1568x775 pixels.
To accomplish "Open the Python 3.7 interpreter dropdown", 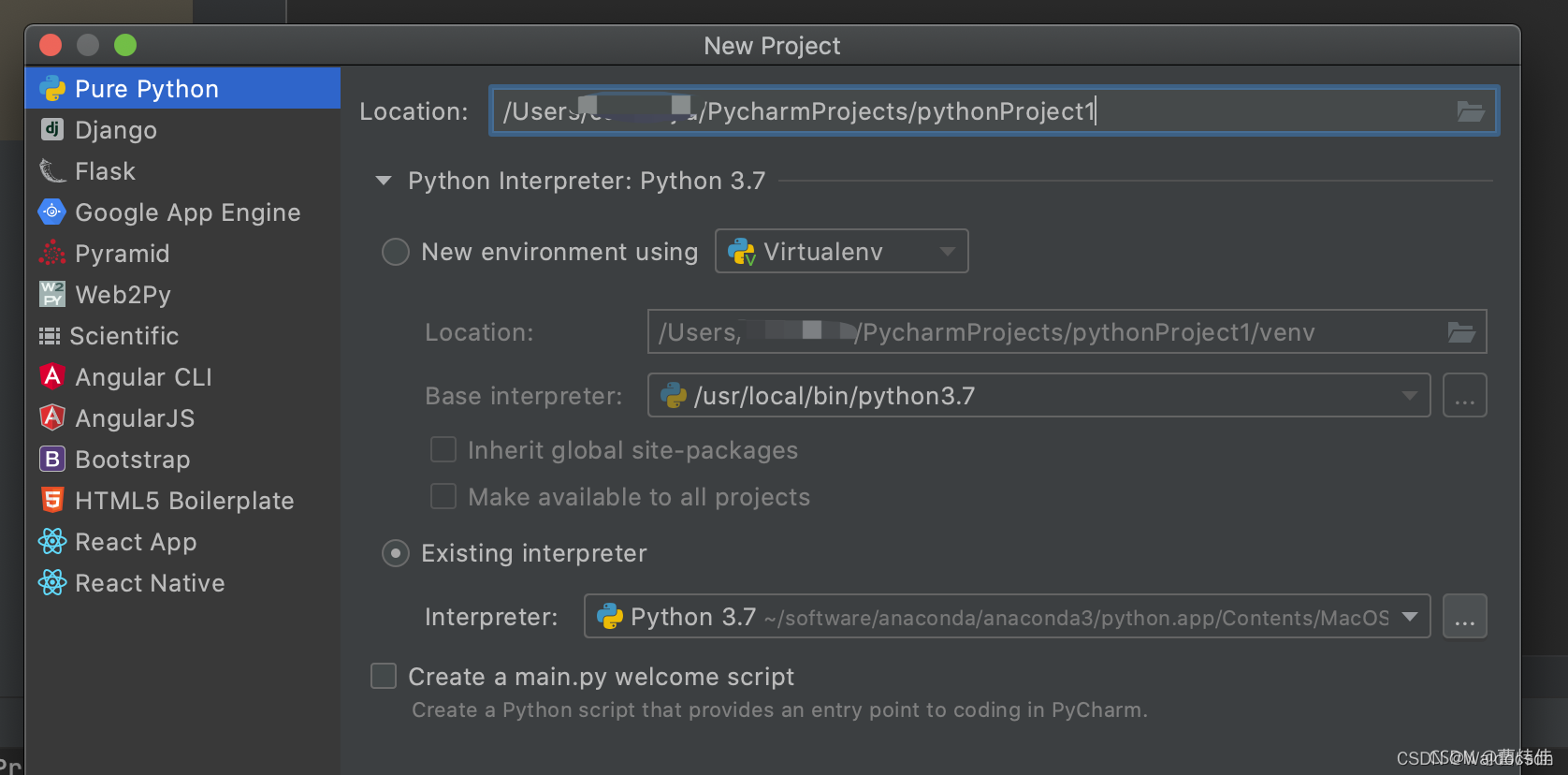I will 1007,617.
